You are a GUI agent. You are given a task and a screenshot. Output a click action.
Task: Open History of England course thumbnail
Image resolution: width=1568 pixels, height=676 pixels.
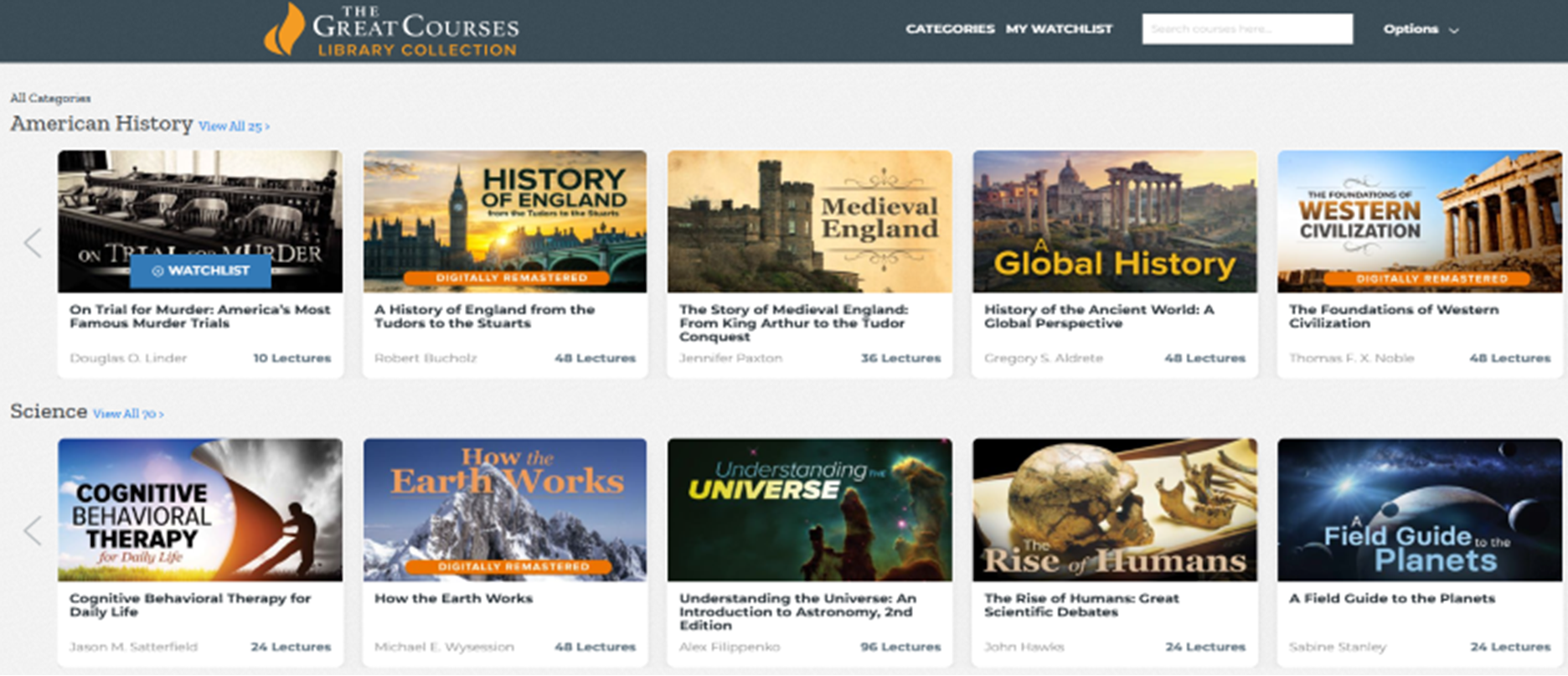pos(504,221)
